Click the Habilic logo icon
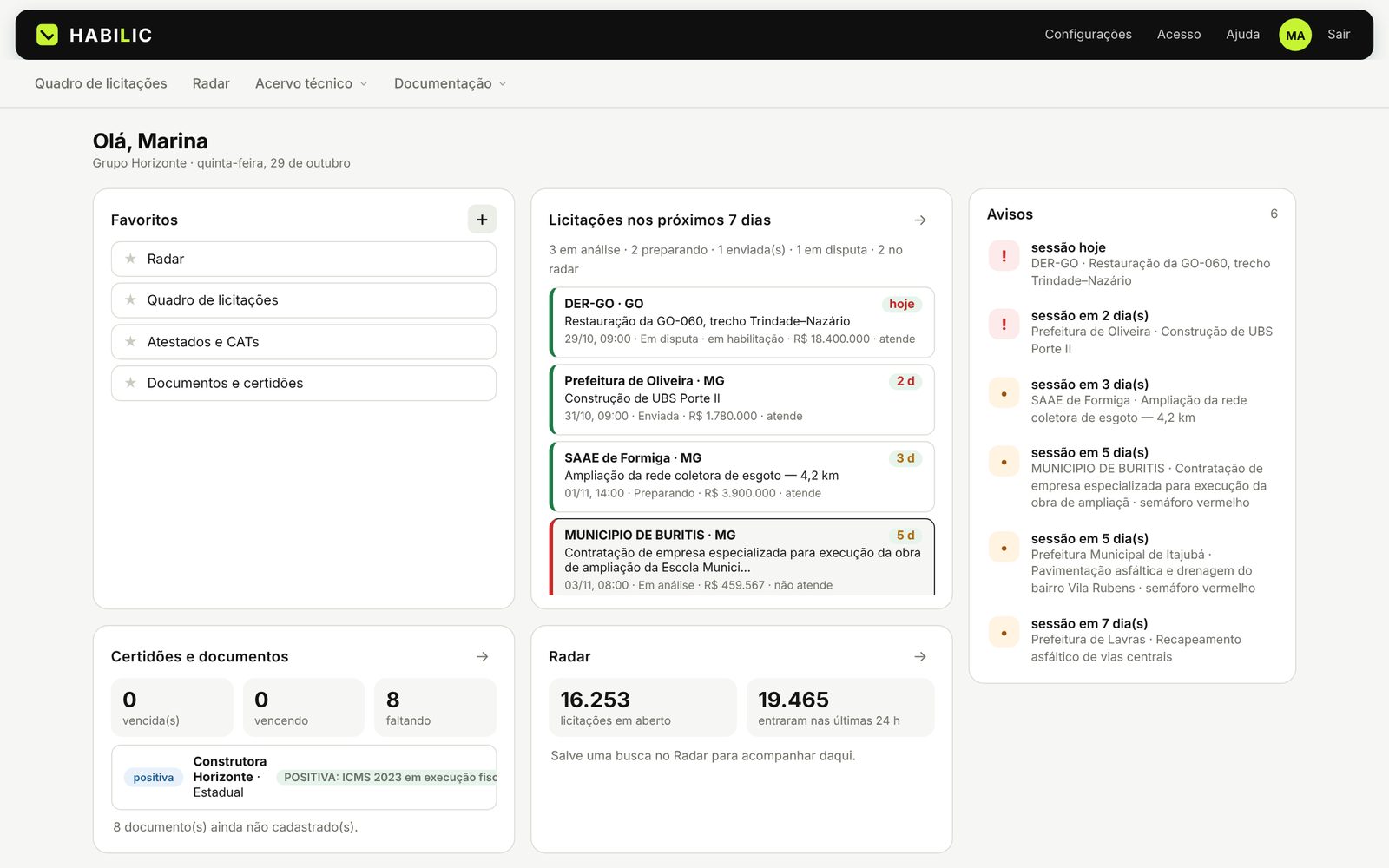Viewport: 1389px width, 868px height. pyautogui.click(x=47, y=35)
